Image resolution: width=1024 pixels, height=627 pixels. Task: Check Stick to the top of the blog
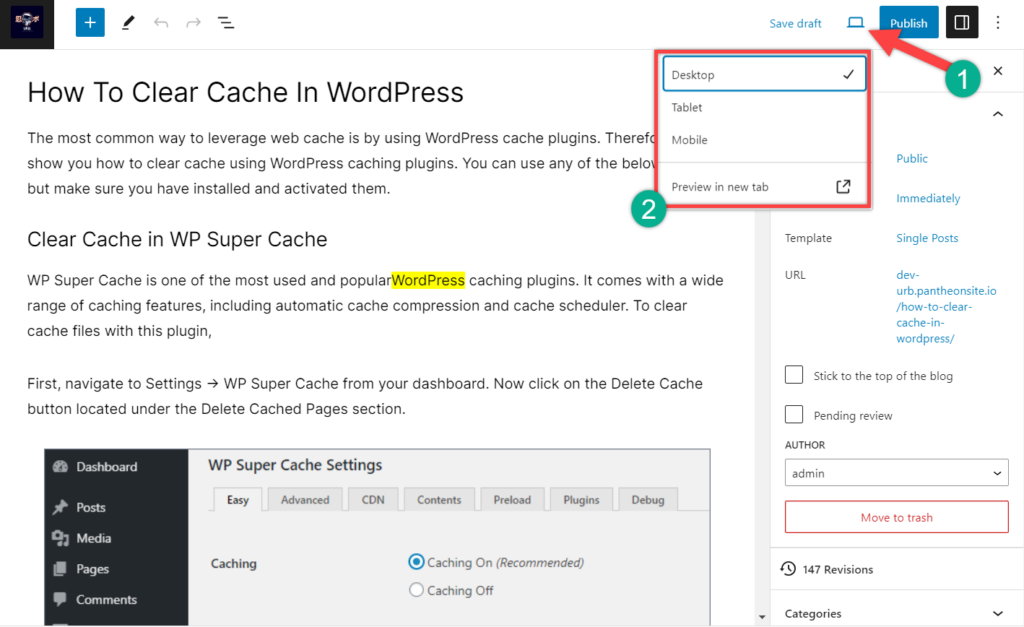pyautogui.click(x=793, y=374)
